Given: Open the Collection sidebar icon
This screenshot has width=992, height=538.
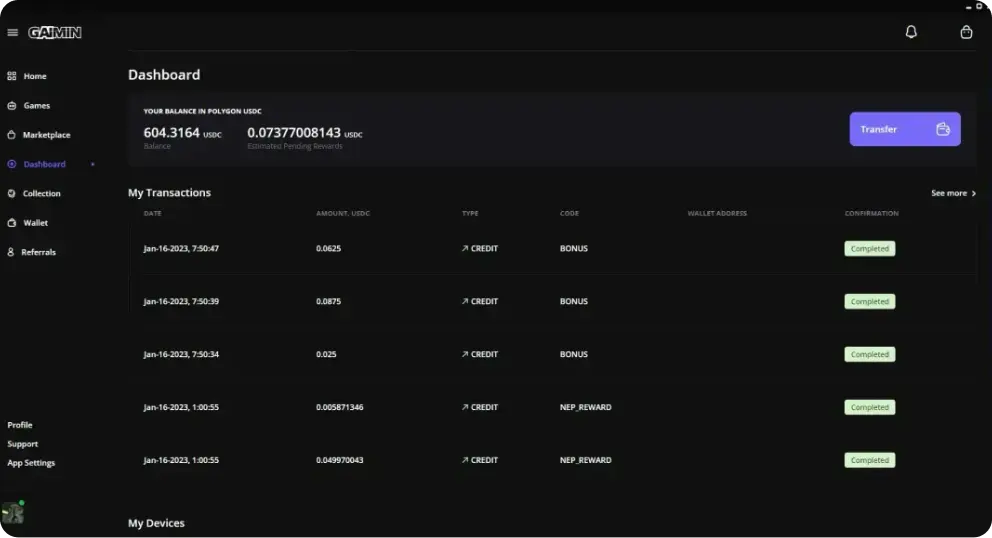Looking at the screenshot, I should point(12,193).
